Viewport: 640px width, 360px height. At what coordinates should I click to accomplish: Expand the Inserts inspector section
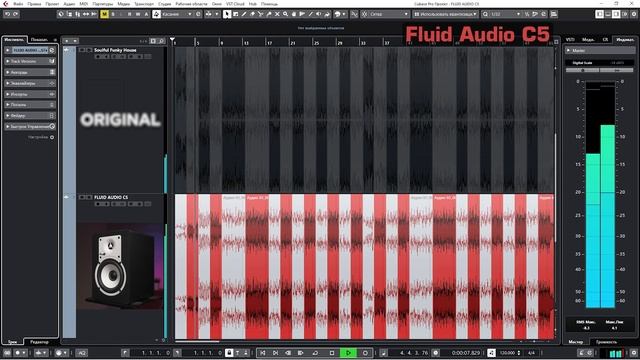pos(30,94)
